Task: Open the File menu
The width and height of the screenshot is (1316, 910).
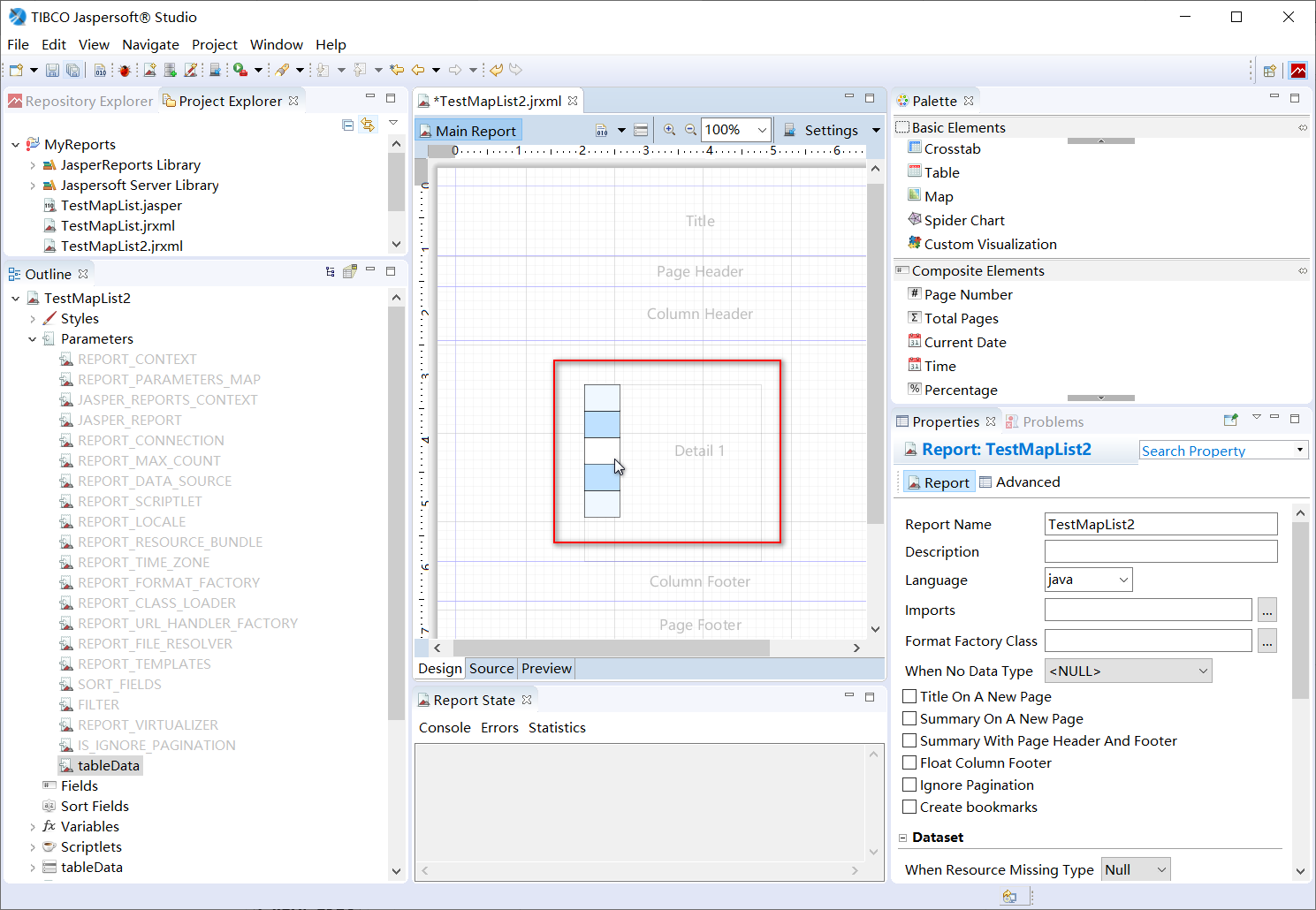Action: [18, 44]
